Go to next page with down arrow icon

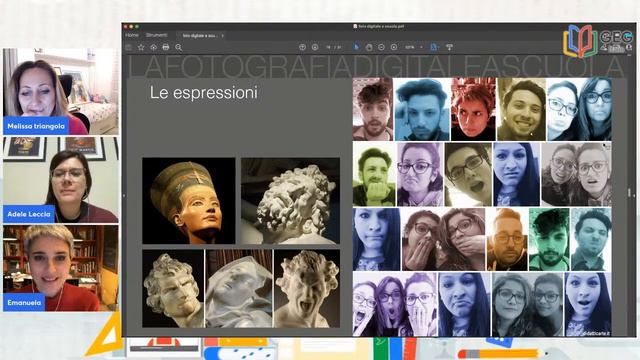315,47
